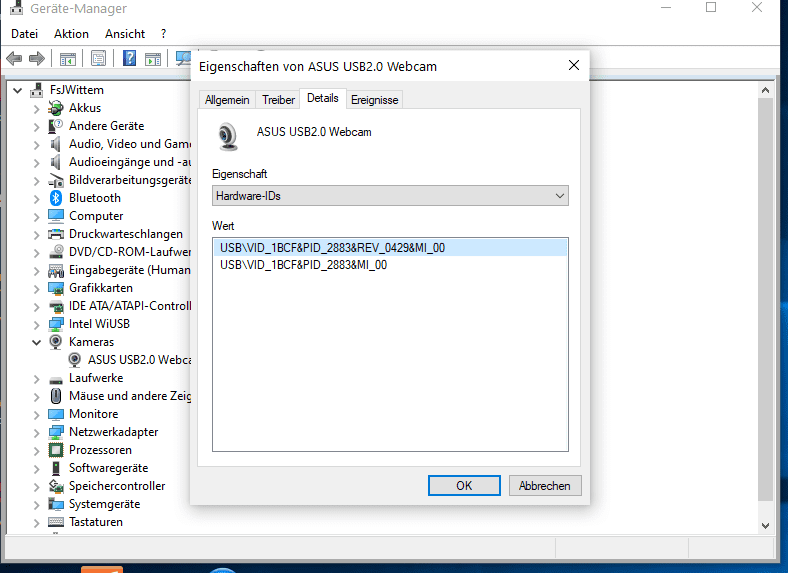Image resolution: width=788 pixels, height=573 pixels.
Task: Open Help via blue question mark icon
Action: tap(129, 58)
